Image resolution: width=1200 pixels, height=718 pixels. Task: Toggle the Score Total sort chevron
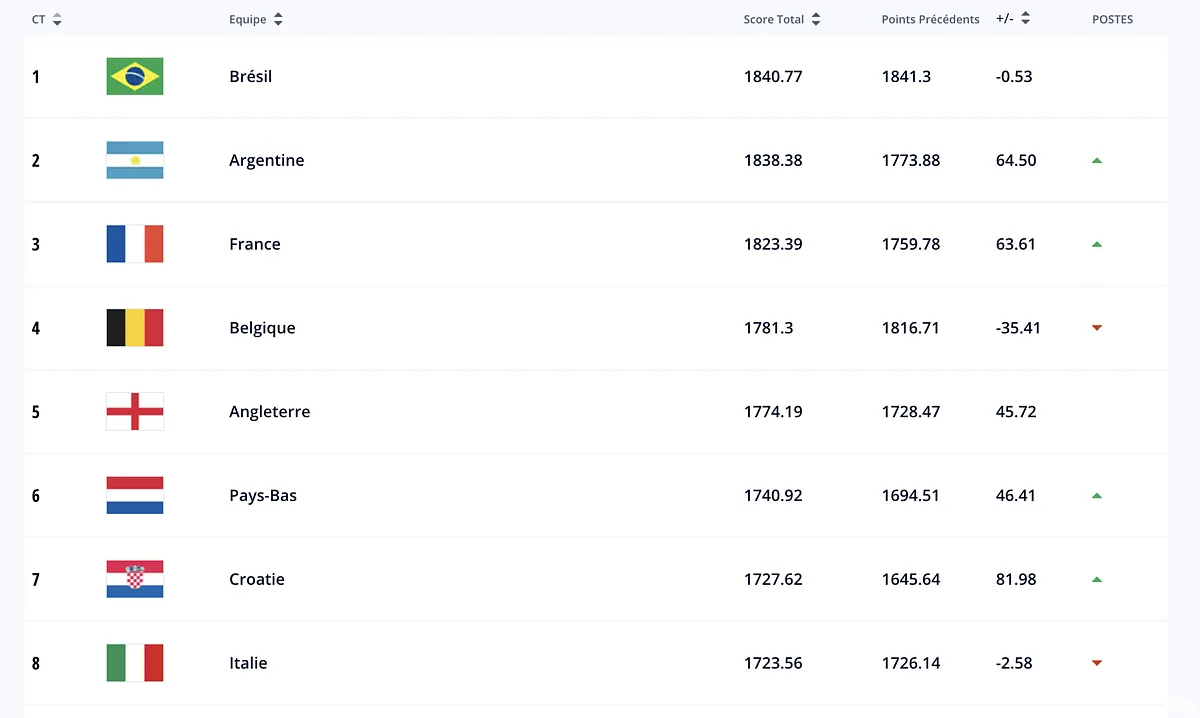816,18
